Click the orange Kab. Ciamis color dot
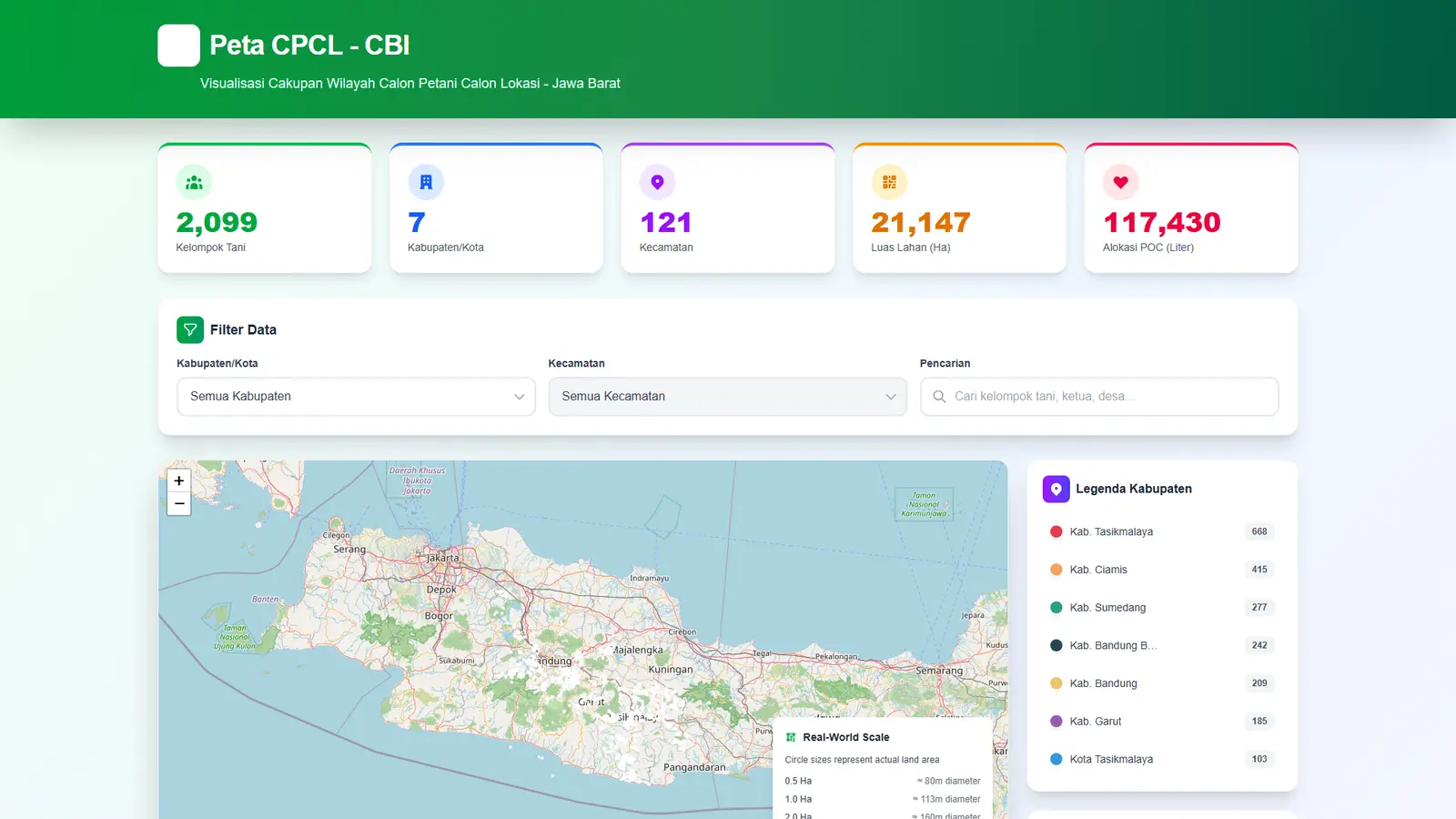The image size is (1456, 819). 1057,570
